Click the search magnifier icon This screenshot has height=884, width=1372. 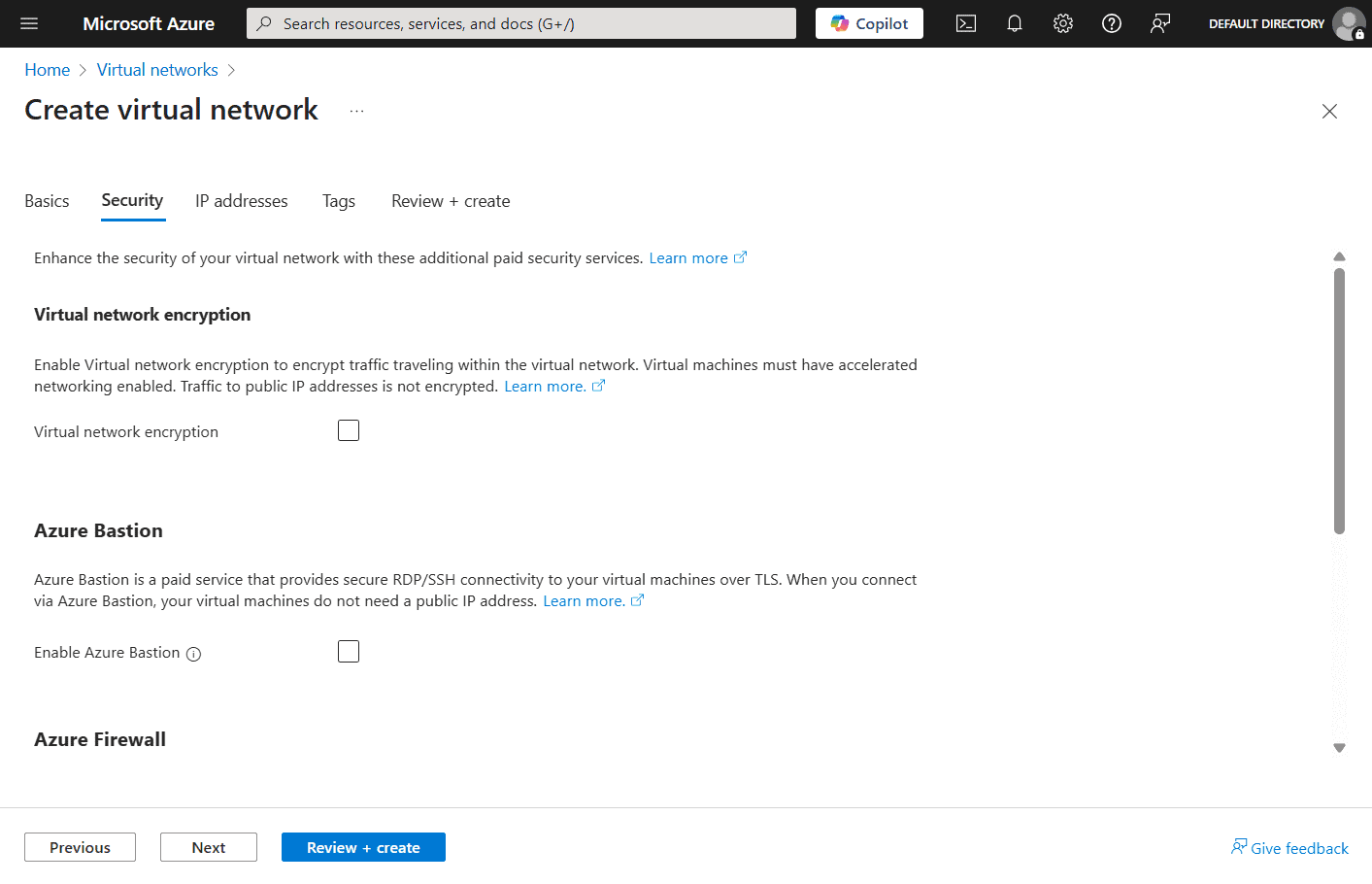[264, 23]
